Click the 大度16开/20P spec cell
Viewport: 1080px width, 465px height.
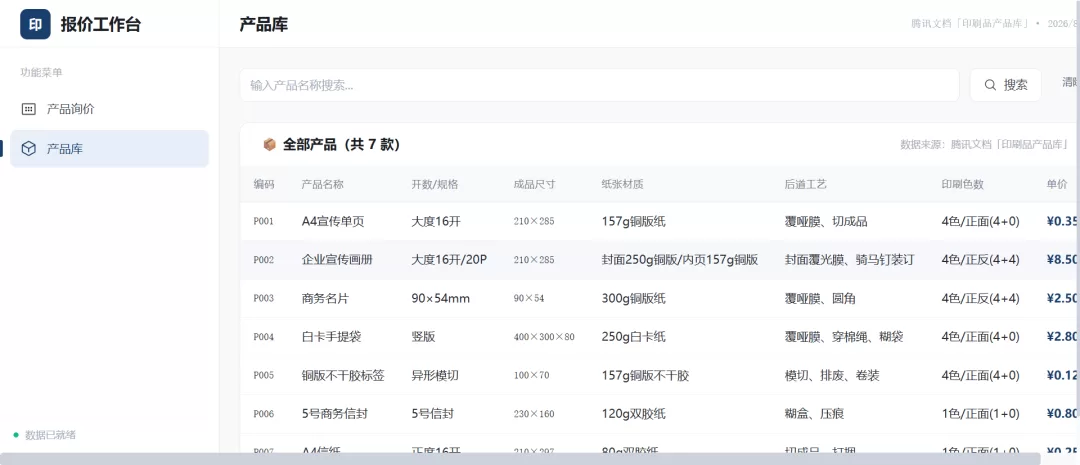tap(450, 260)
